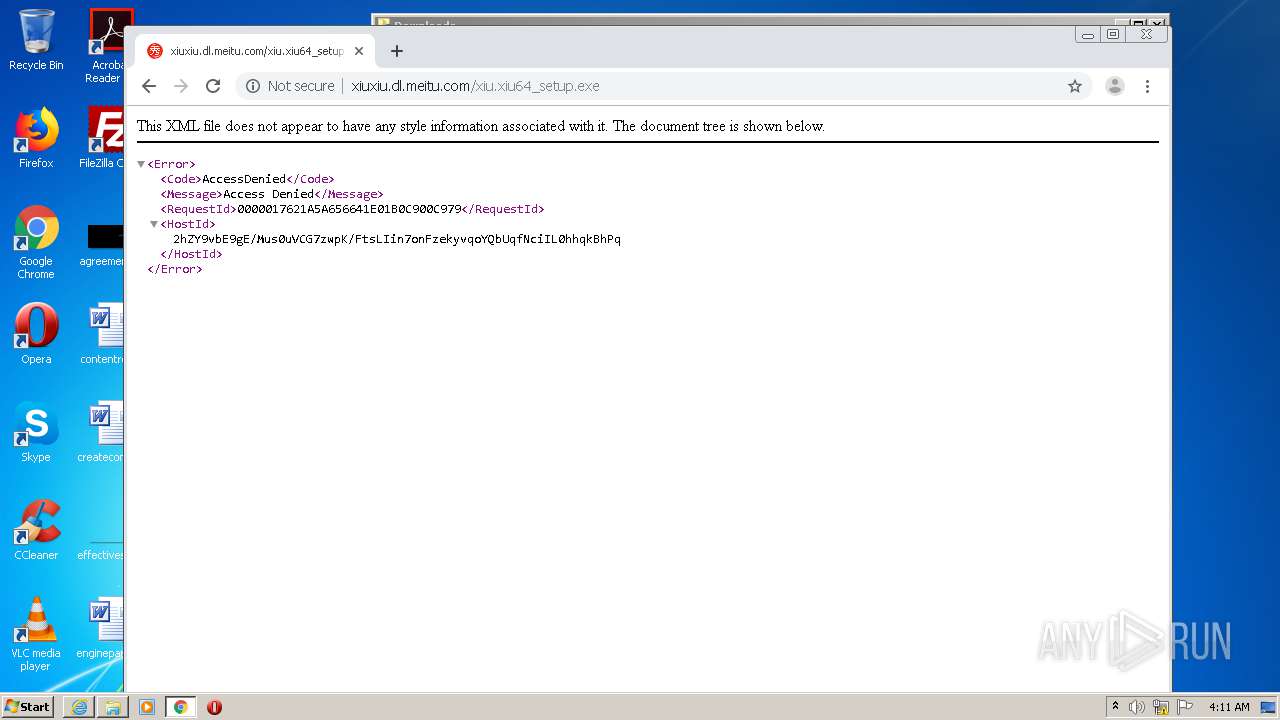Open the volume speaker tray icon

(1137, 707)
